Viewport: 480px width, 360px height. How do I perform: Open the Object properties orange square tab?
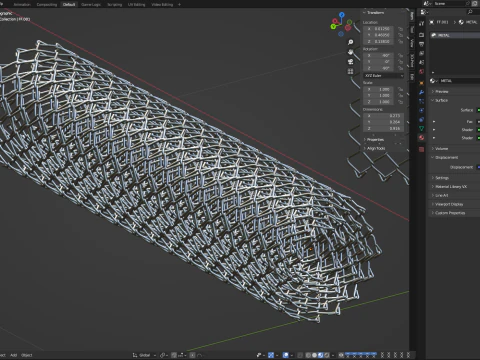pyautogui.click(x=422, y=83)
